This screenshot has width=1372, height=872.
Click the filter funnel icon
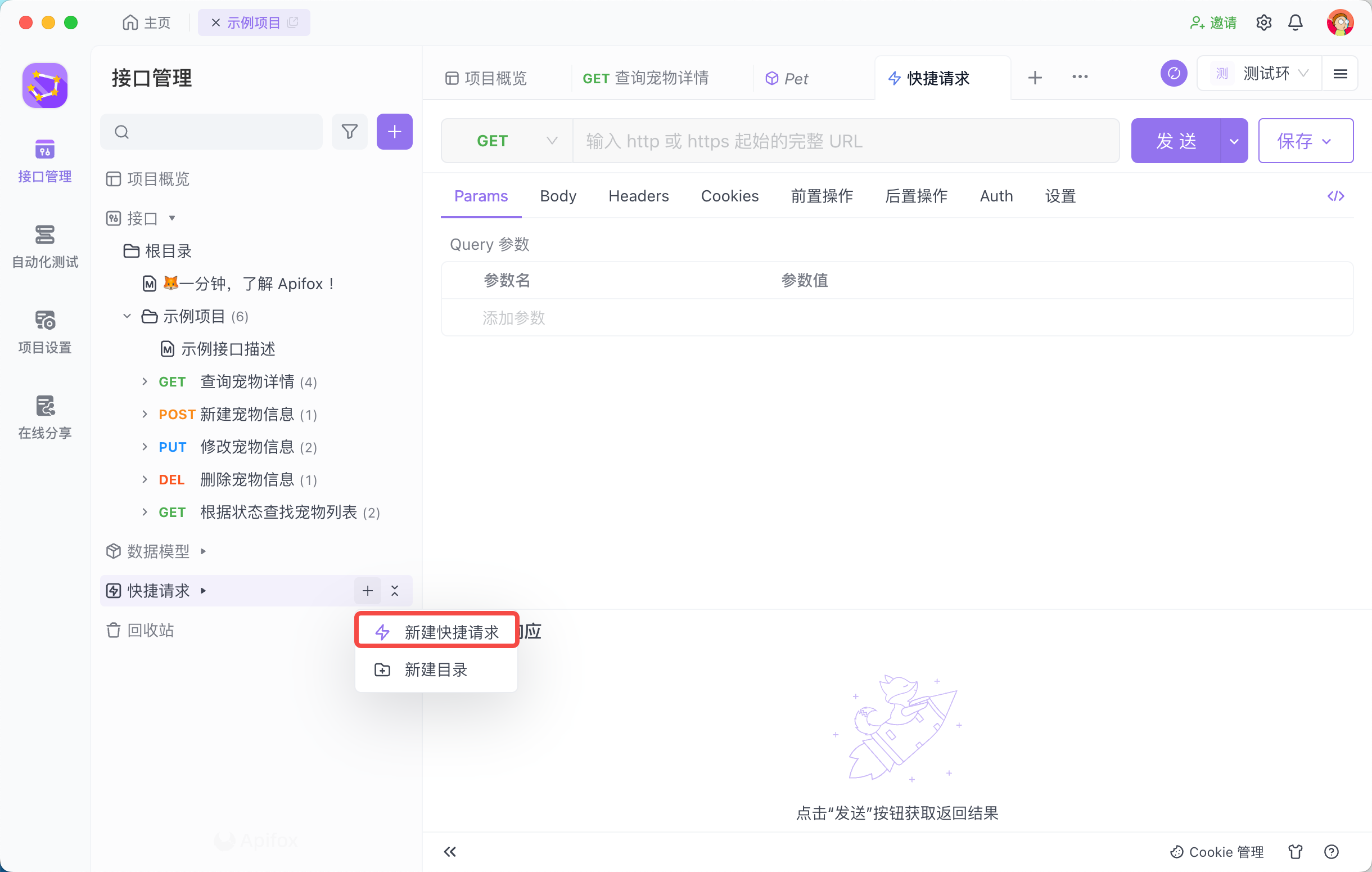coord(349,132)
